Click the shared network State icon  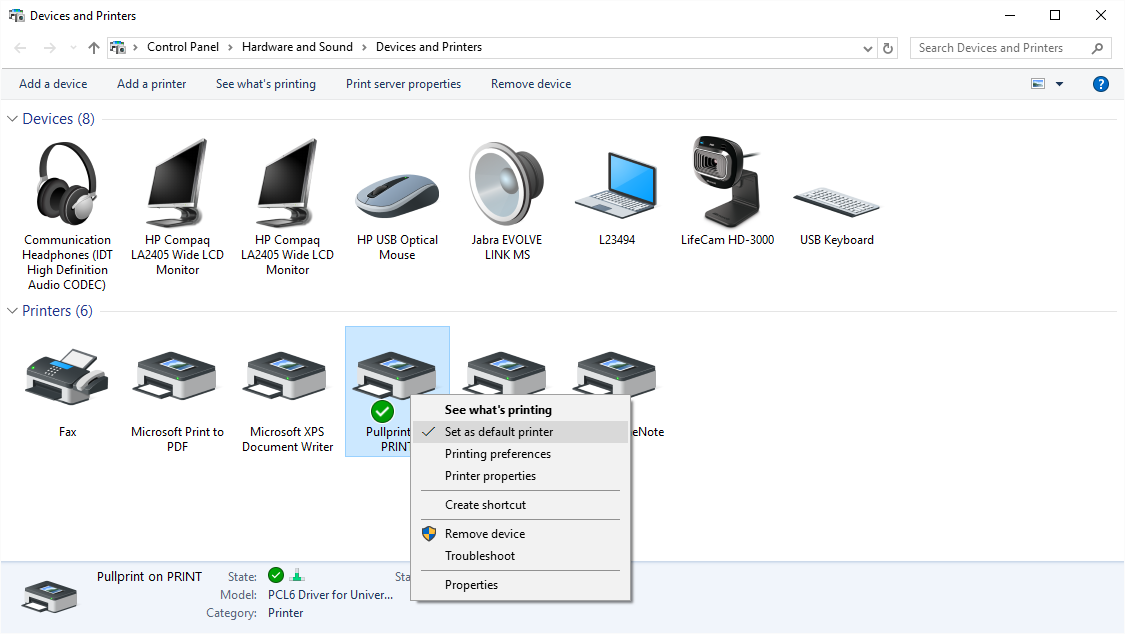tap(297, 575)
